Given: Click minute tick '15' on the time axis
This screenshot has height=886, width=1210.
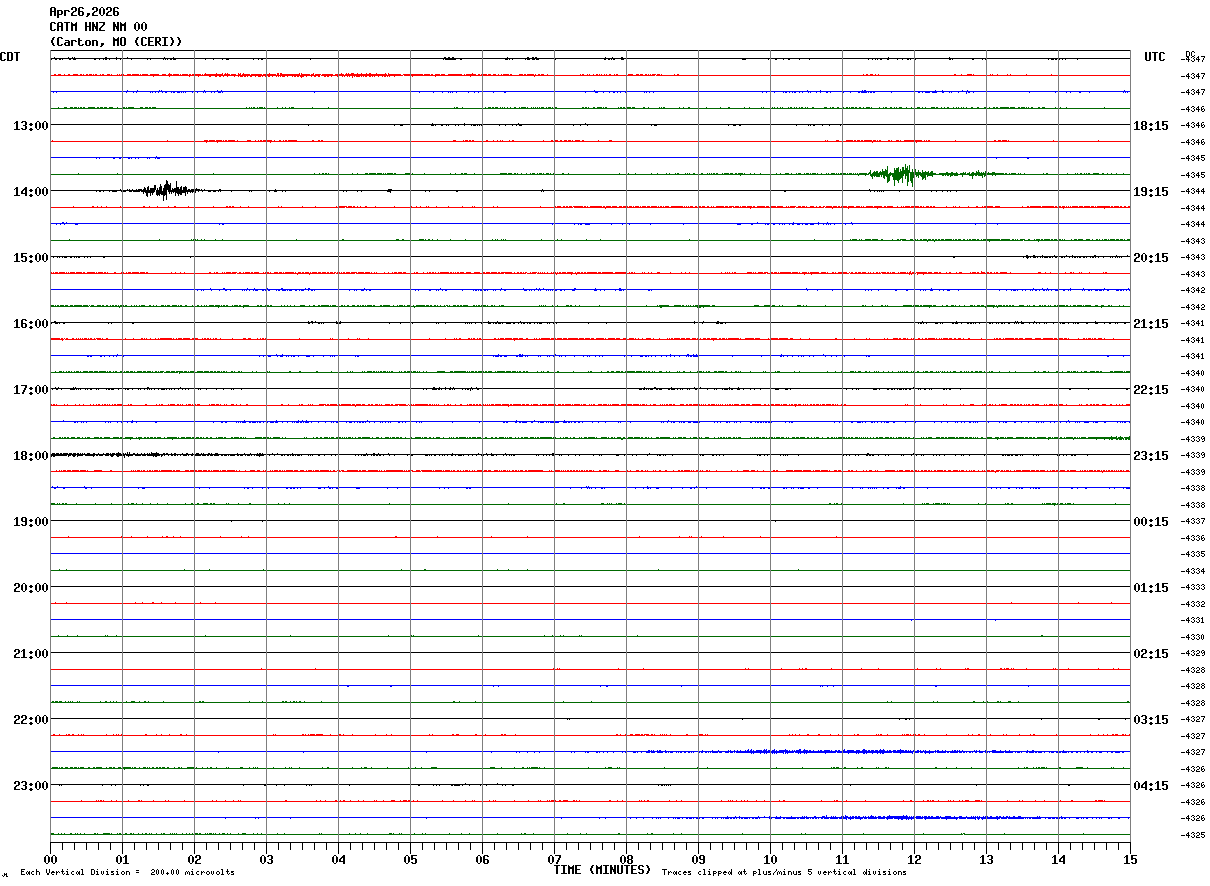Looking at the screenshot, I should [1130, 859].
